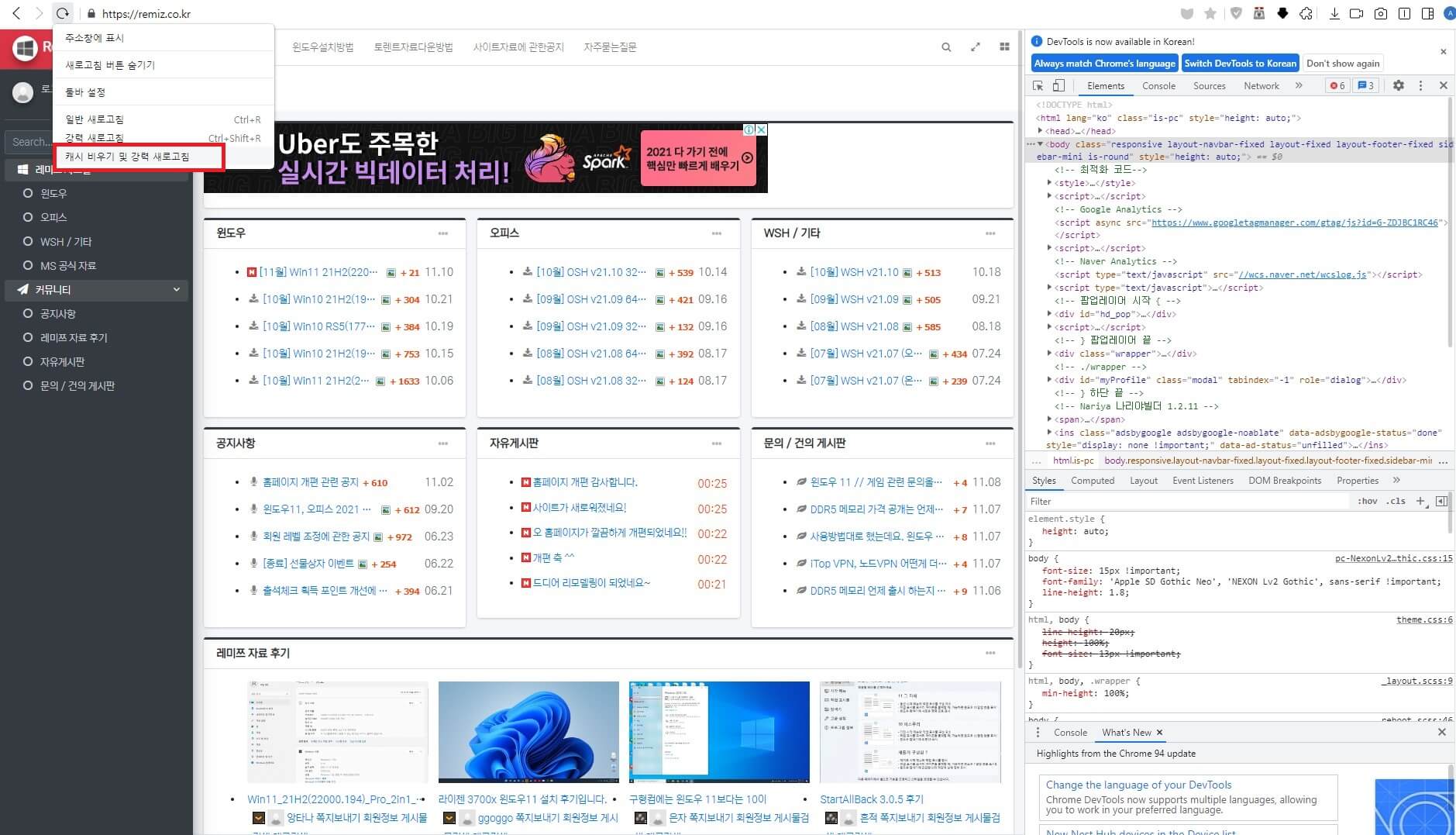
Task: Click the screenshot camera icon in toolbar
Action: tap(1381, 13)
